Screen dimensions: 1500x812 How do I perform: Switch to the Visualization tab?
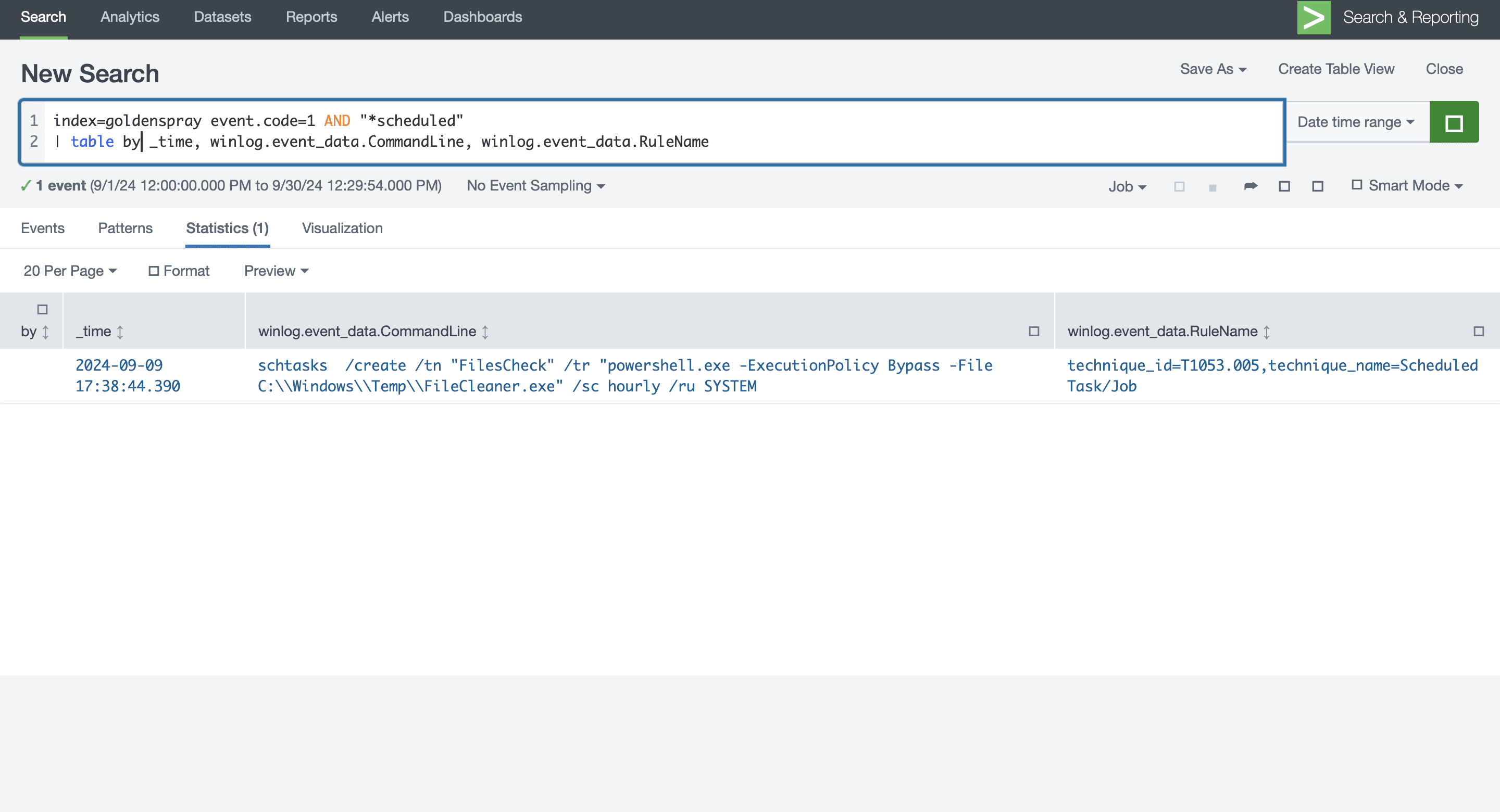click(342, 228)
